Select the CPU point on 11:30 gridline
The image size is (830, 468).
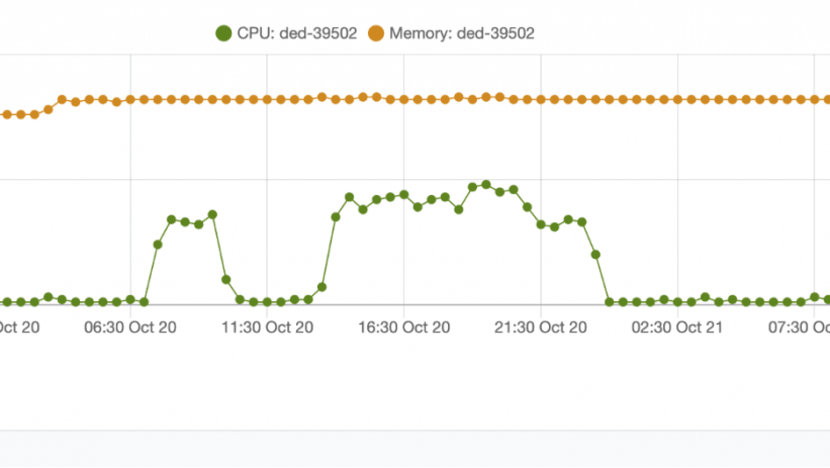267,302
